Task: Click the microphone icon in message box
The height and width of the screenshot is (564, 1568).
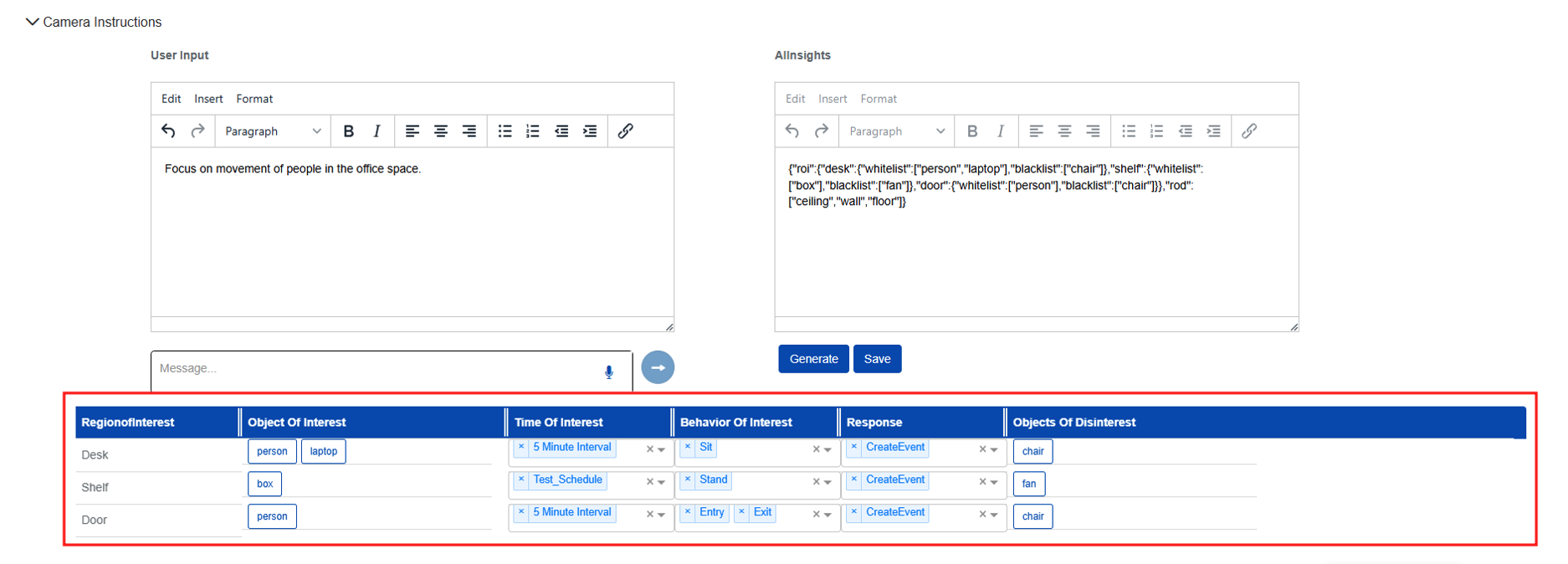Action: [608, 372]
